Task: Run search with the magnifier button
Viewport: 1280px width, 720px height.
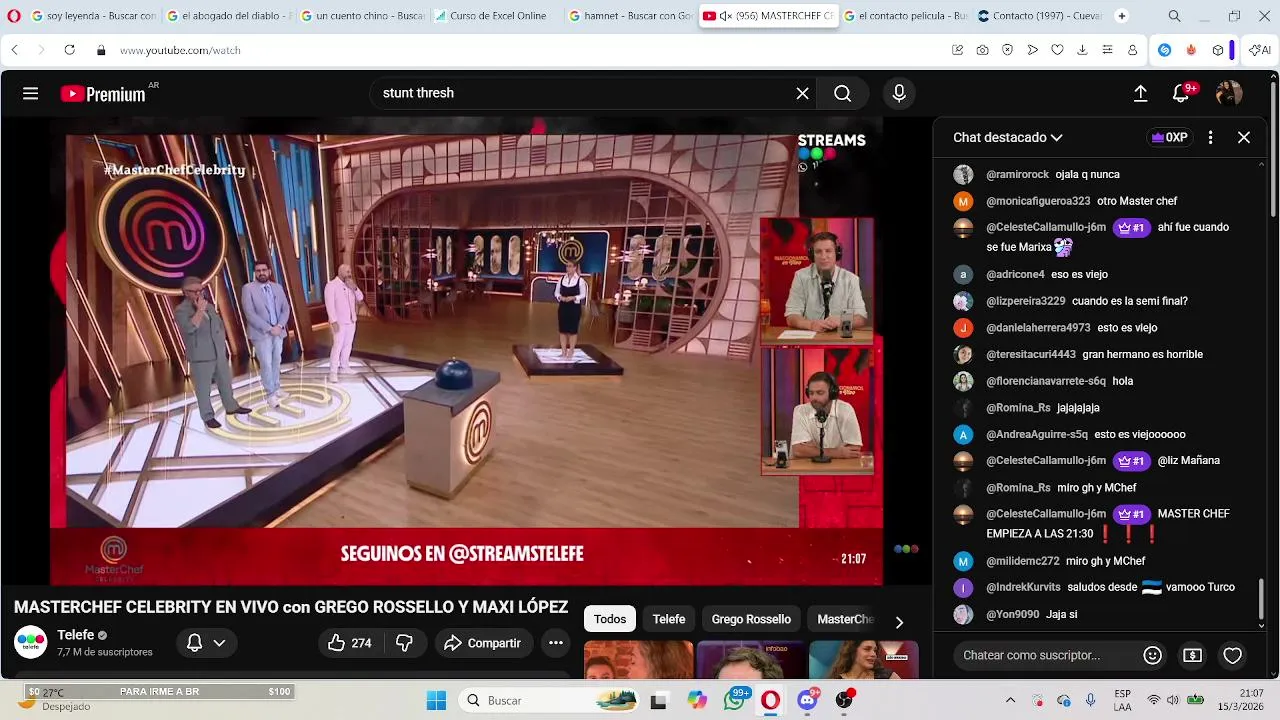Action: tap(843, 93)
